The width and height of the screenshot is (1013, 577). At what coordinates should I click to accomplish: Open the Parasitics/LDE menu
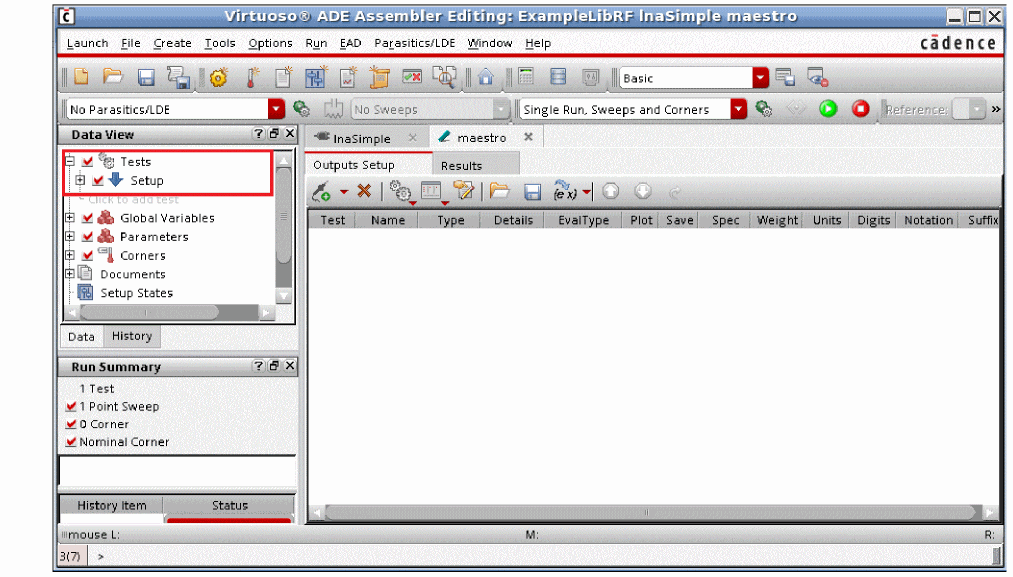415,43
